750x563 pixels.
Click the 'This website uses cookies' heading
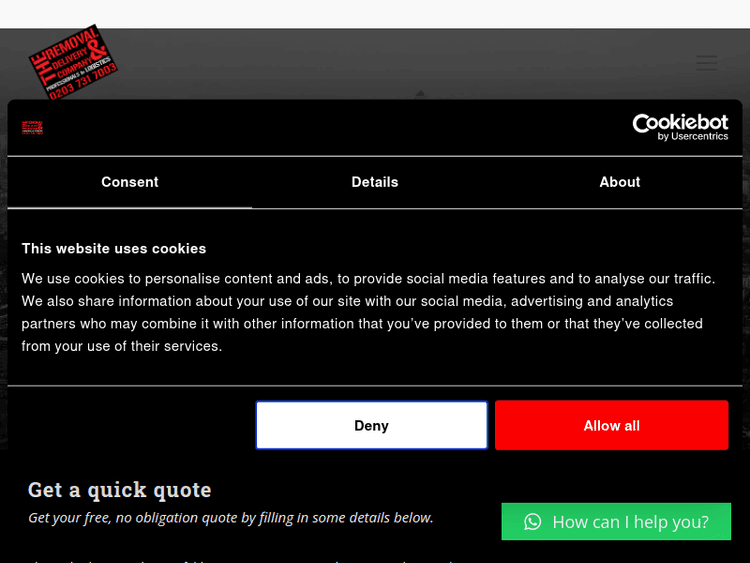click(x=114, y=248)
